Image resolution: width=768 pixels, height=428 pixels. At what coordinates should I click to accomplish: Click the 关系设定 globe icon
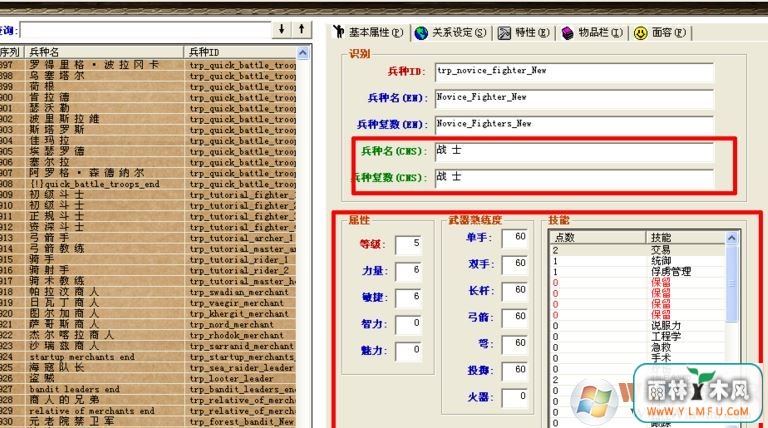coord(421,33)
